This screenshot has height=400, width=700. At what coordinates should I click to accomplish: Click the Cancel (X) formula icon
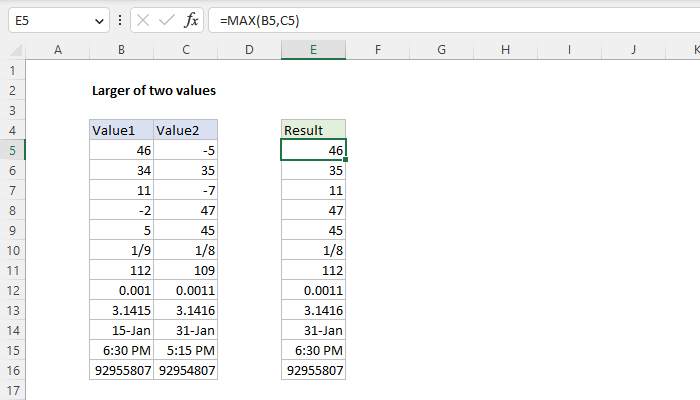tap(143, 21)
